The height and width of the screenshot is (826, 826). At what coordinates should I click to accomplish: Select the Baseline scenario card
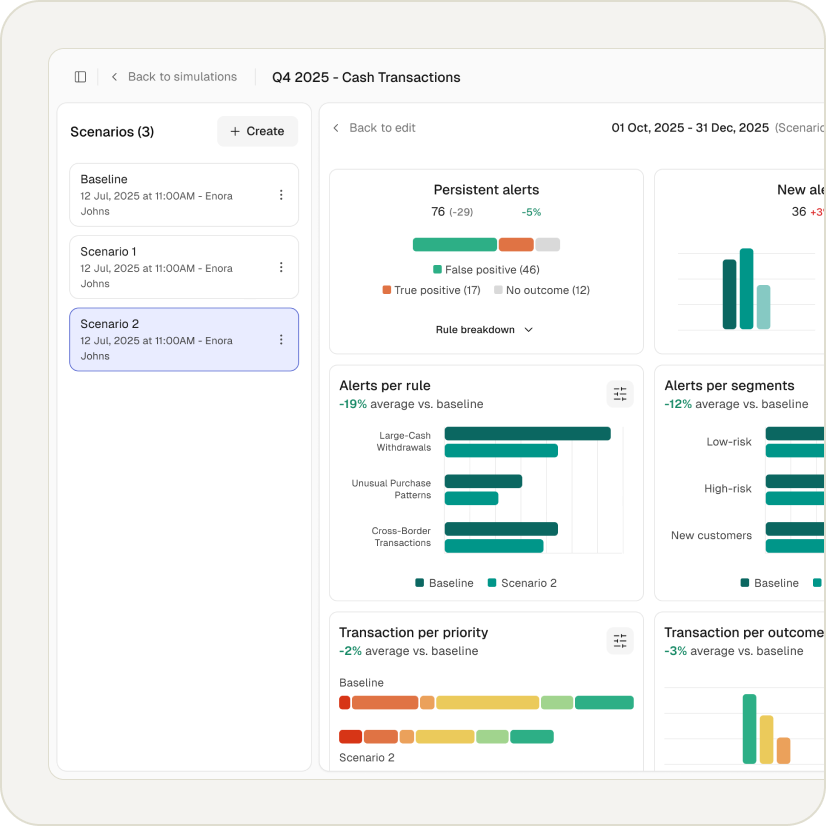tap(184, 195)
